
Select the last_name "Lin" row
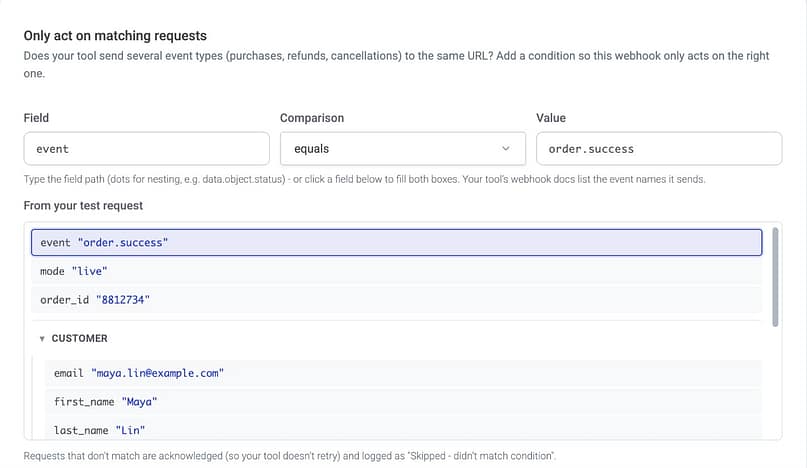coord(403,430)
